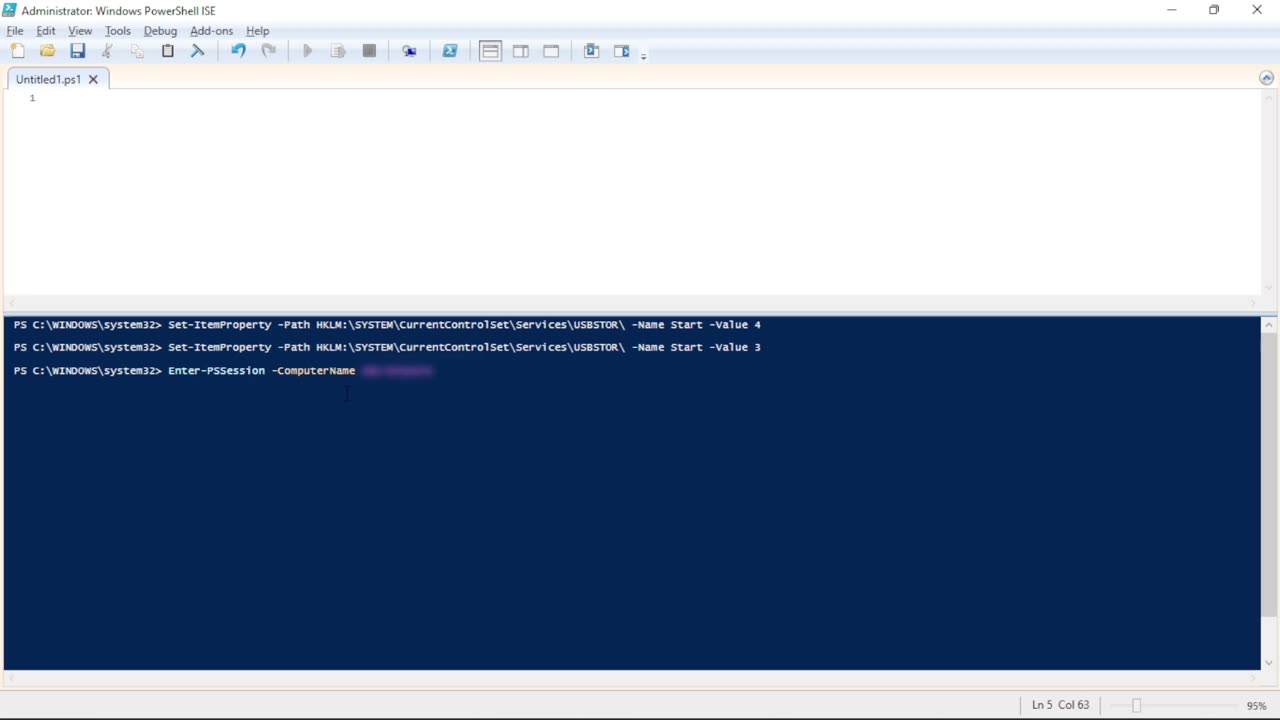Show Command Window icon

[x=591, y=51]
